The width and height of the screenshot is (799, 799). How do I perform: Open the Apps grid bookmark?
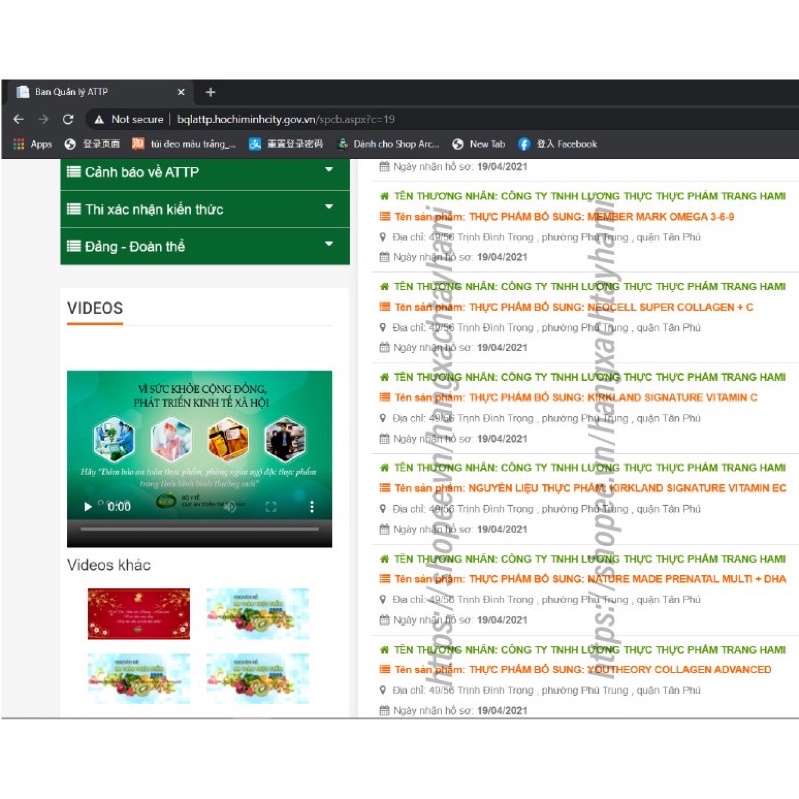click(x=33, y=144)
